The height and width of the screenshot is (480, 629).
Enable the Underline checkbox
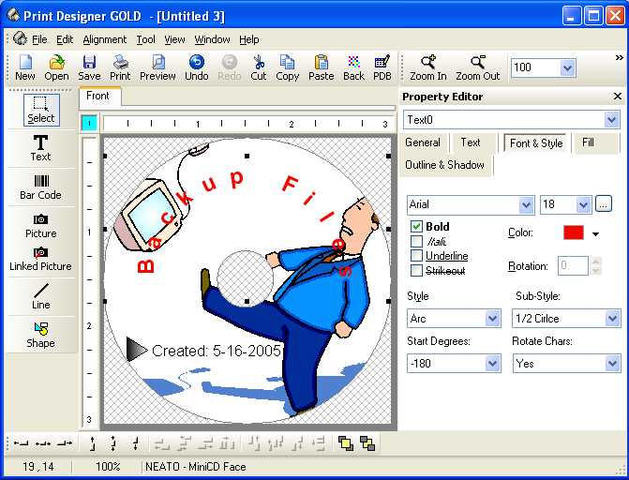coord(417,256)
